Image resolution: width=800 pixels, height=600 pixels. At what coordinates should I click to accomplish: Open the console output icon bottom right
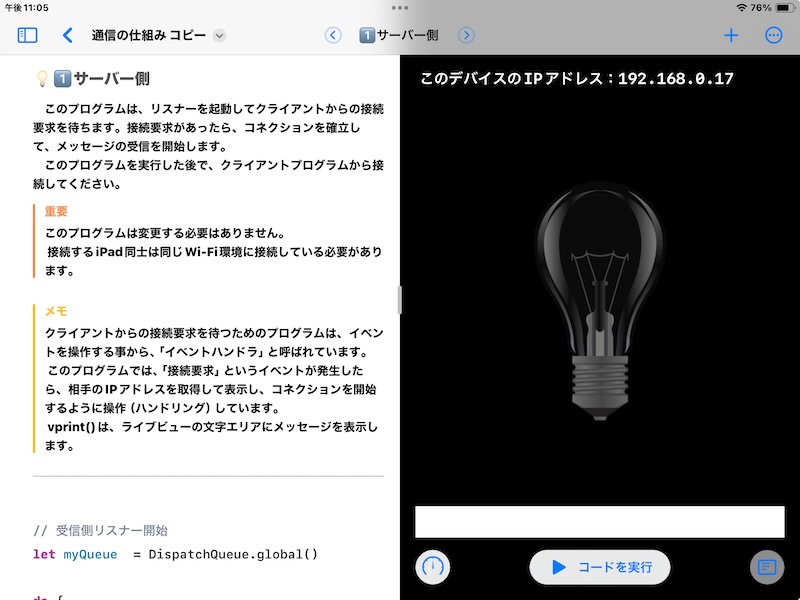pyautogui.click(x=765, y=567)
